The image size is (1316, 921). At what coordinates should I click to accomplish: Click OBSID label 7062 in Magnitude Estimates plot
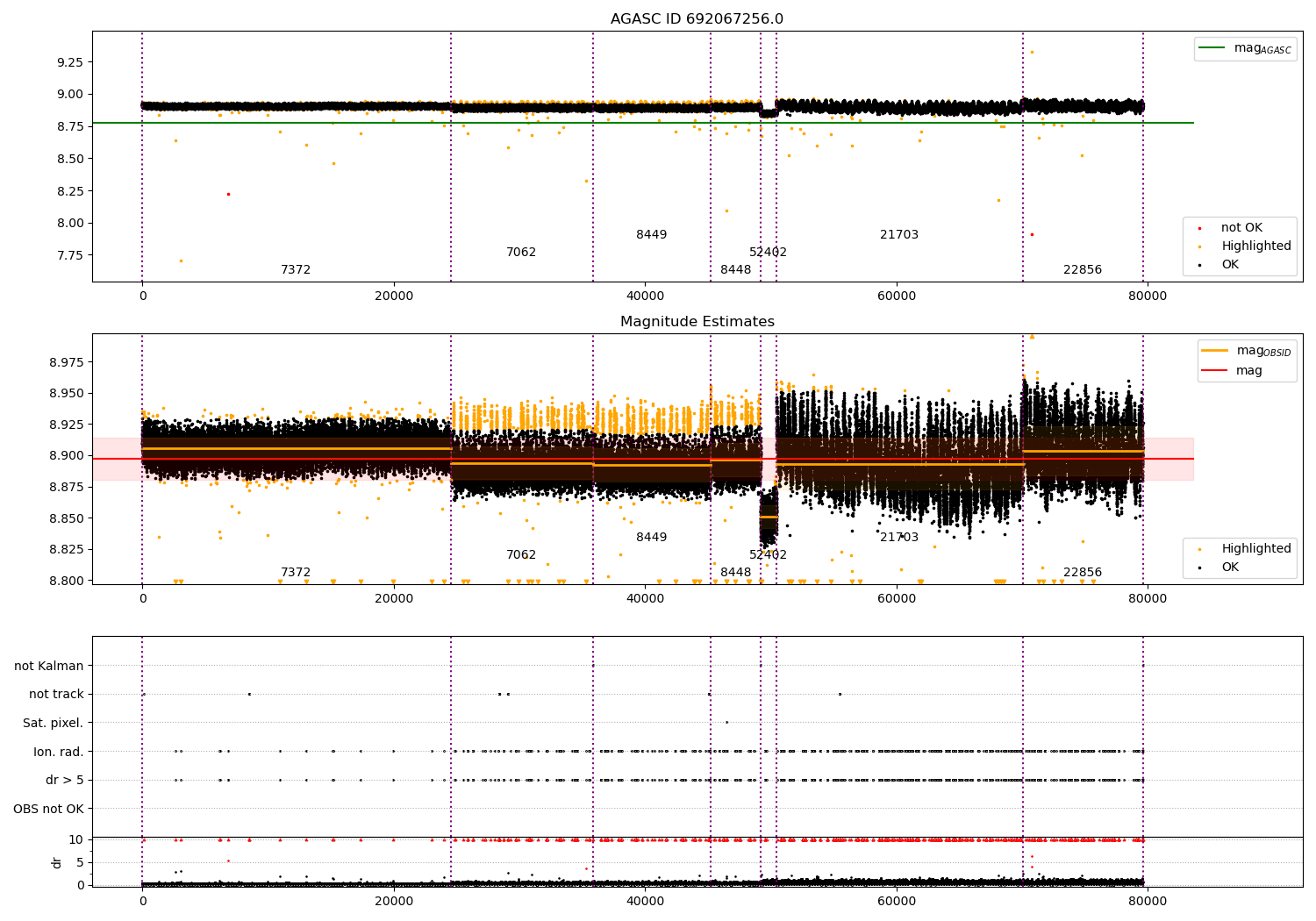click(x=521, y=554)
